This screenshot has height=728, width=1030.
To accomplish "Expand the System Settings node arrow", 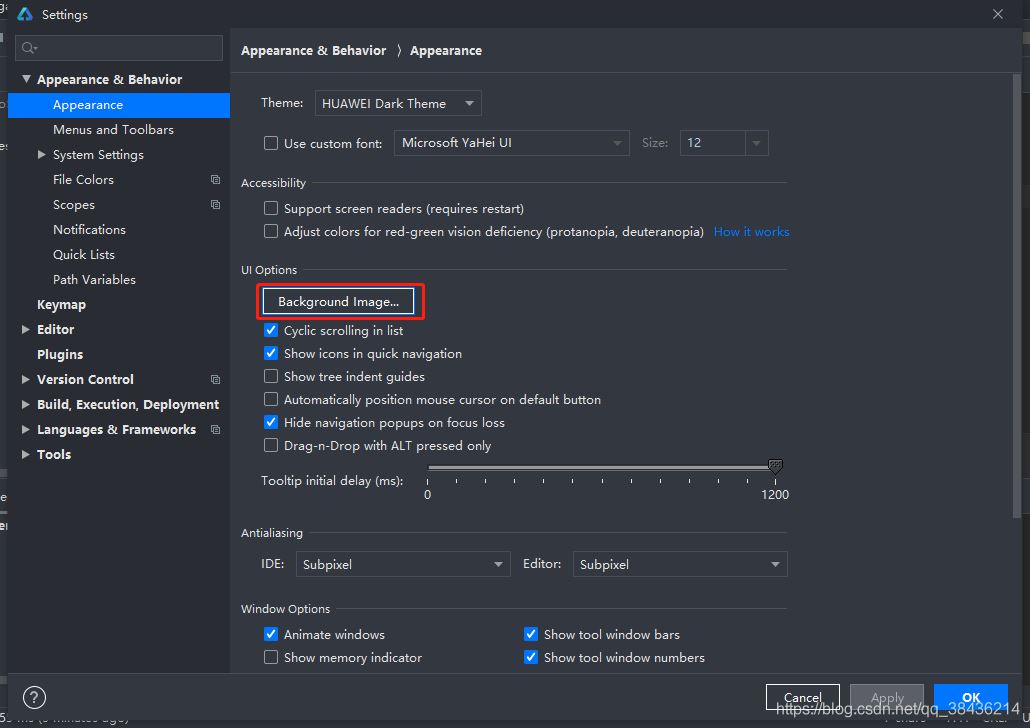I will coord(41,154).
